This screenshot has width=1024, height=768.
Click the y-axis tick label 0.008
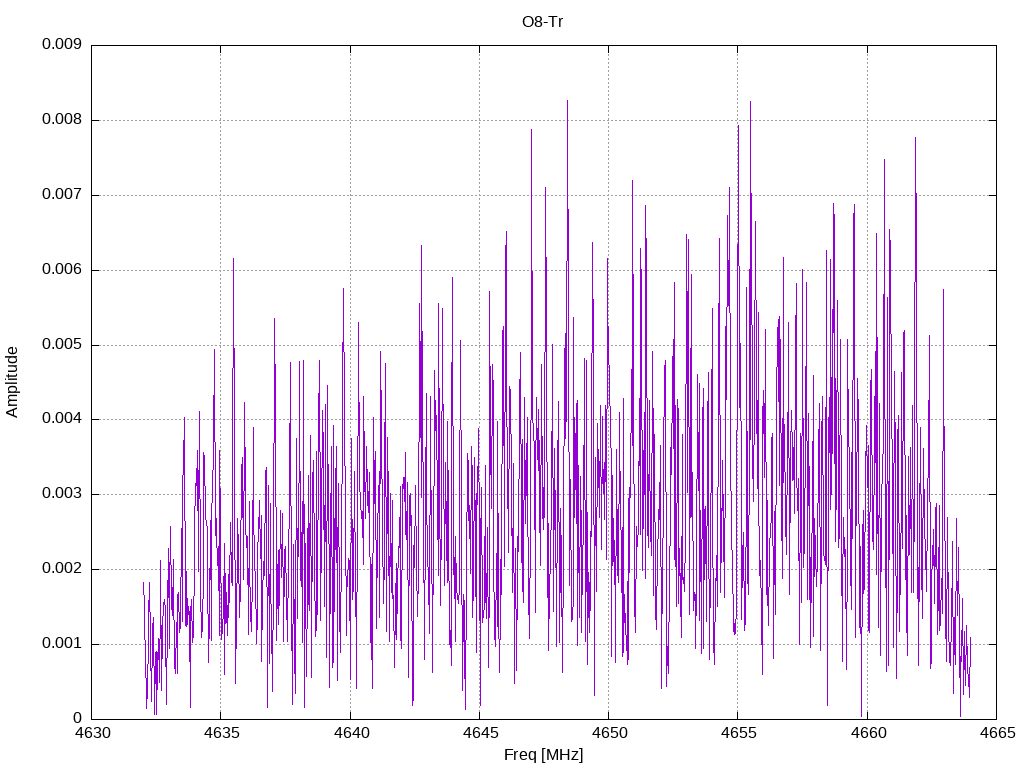click(x=62, y=119)
